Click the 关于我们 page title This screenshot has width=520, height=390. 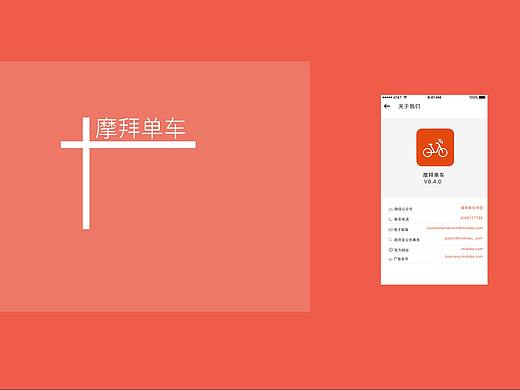tap(409, 106)
